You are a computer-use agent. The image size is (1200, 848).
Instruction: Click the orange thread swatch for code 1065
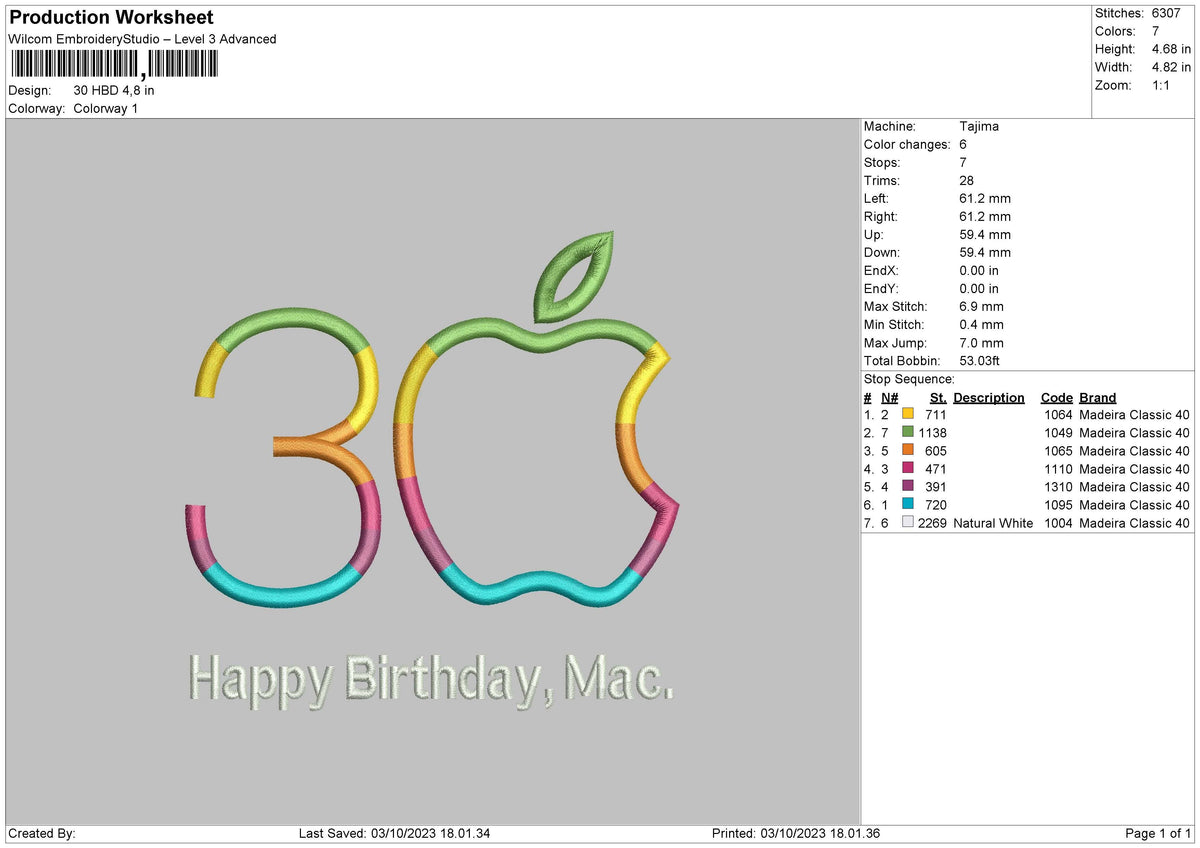click(x=908, y=451)
